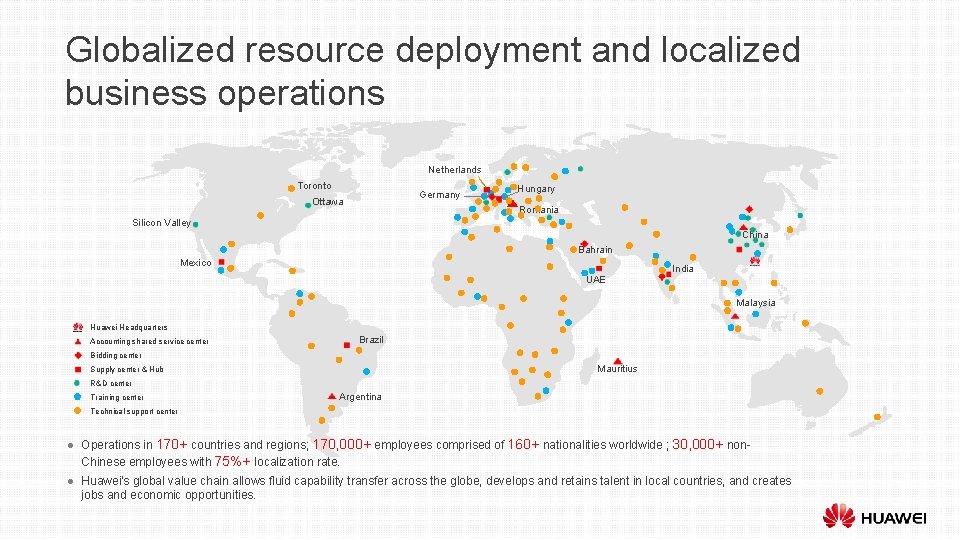Click the red triangle Accounting shared service legend icon
This screenshot has width=960, height=540.
(x=78, y=342)
